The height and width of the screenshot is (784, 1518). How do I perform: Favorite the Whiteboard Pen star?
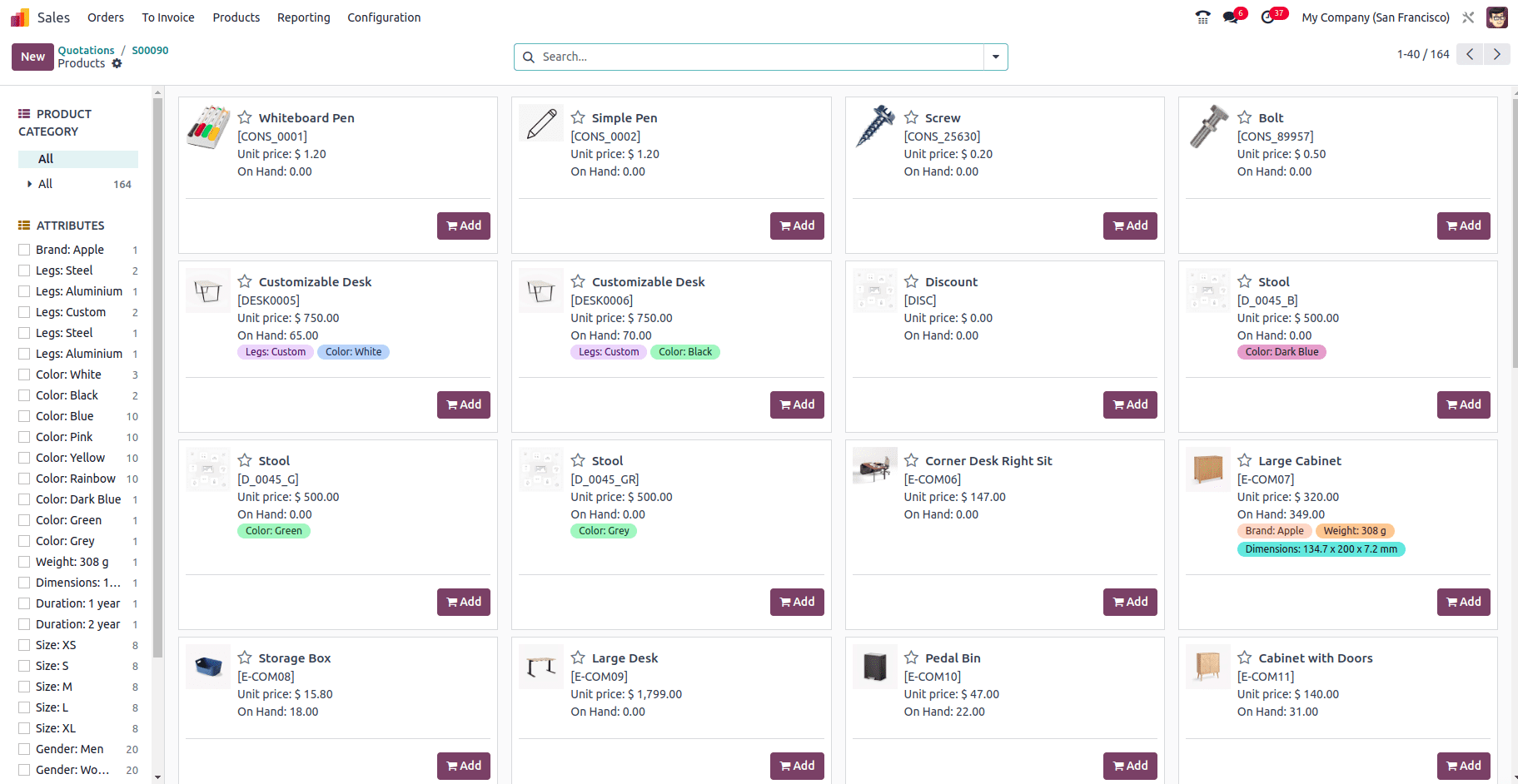point(245,117)
